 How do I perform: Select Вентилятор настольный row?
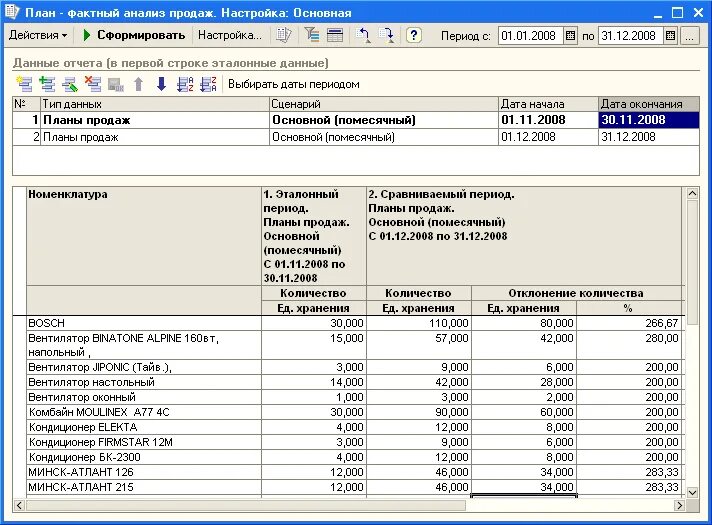pos(144,382)
